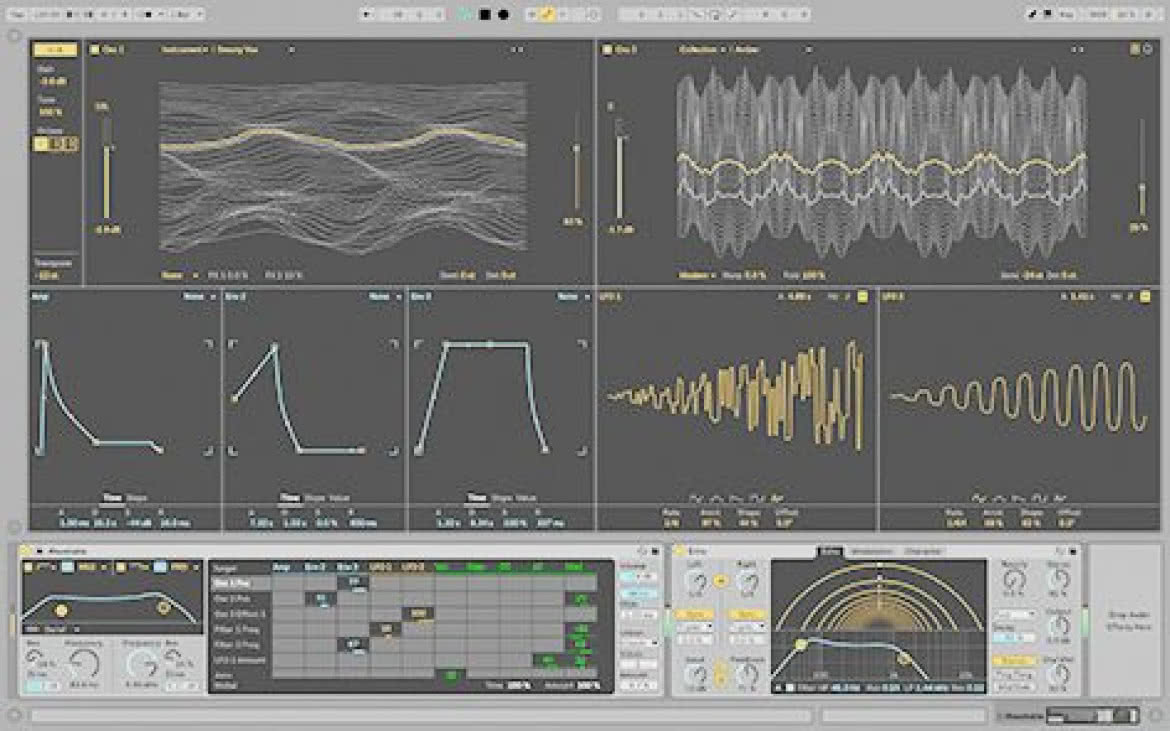Click Echo Dry/Wet knob
The image size is (1170, 731).
1058,675
